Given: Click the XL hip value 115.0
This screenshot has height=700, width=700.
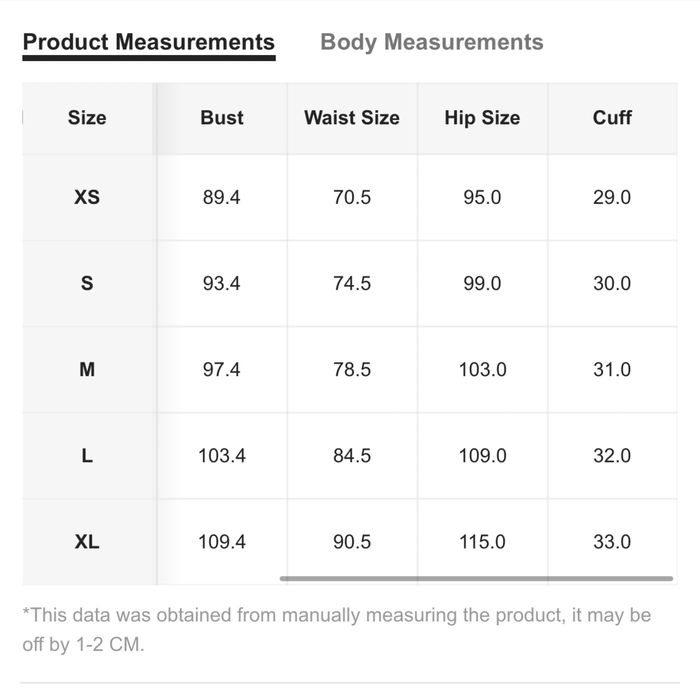Looking at the screenshot, I should point(482,541).
